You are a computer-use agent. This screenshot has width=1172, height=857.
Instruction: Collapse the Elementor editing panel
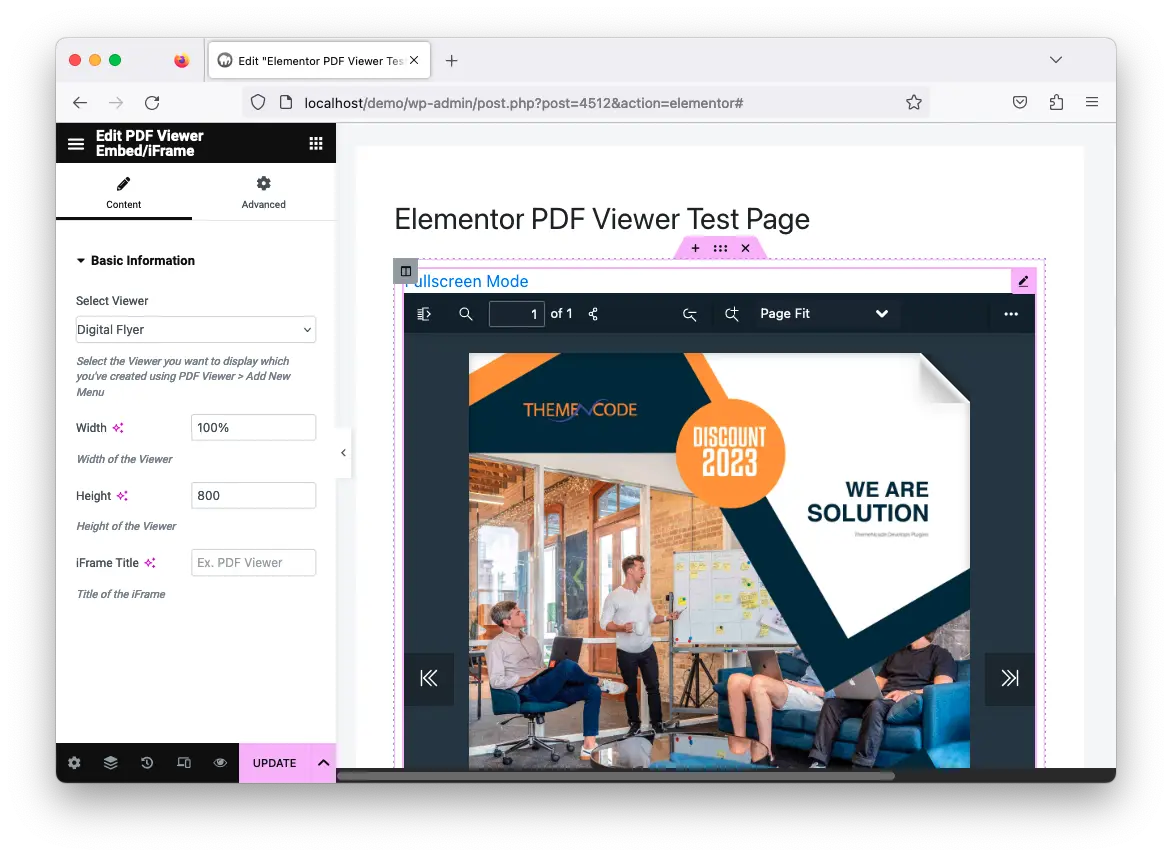[343, 453]
